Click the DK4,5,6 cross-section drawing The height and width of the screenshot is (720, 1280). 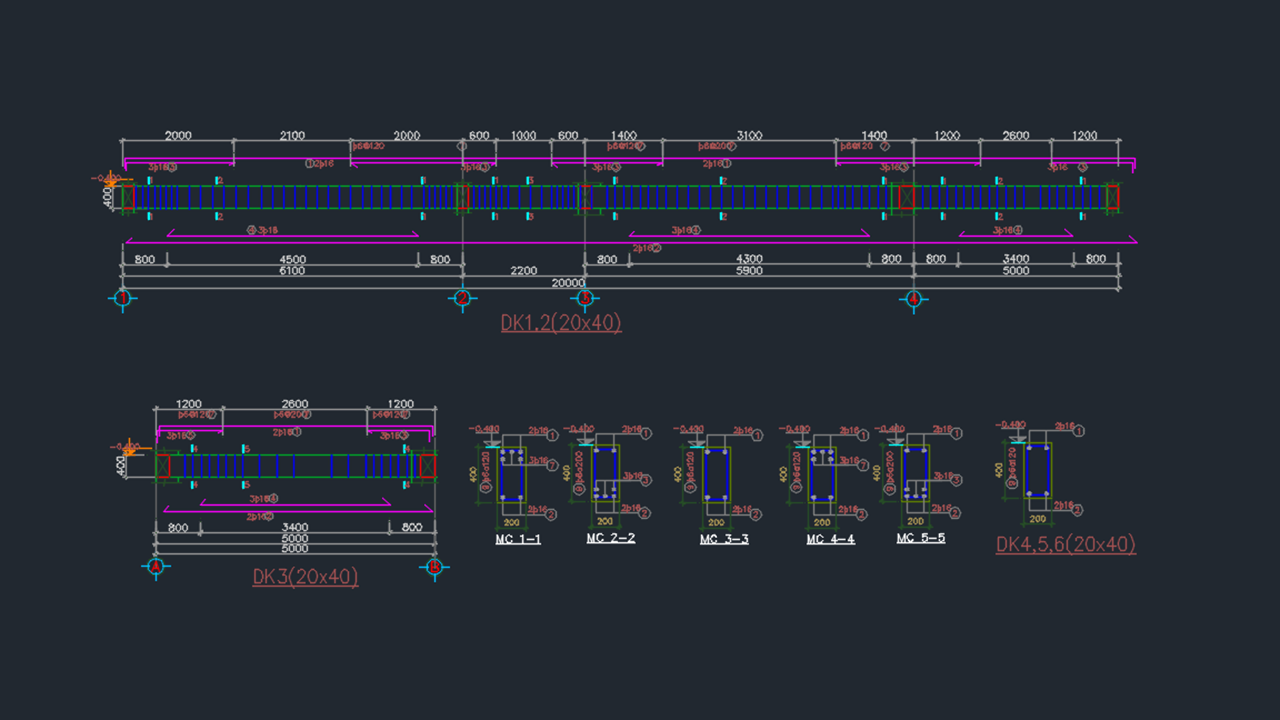1037,470
